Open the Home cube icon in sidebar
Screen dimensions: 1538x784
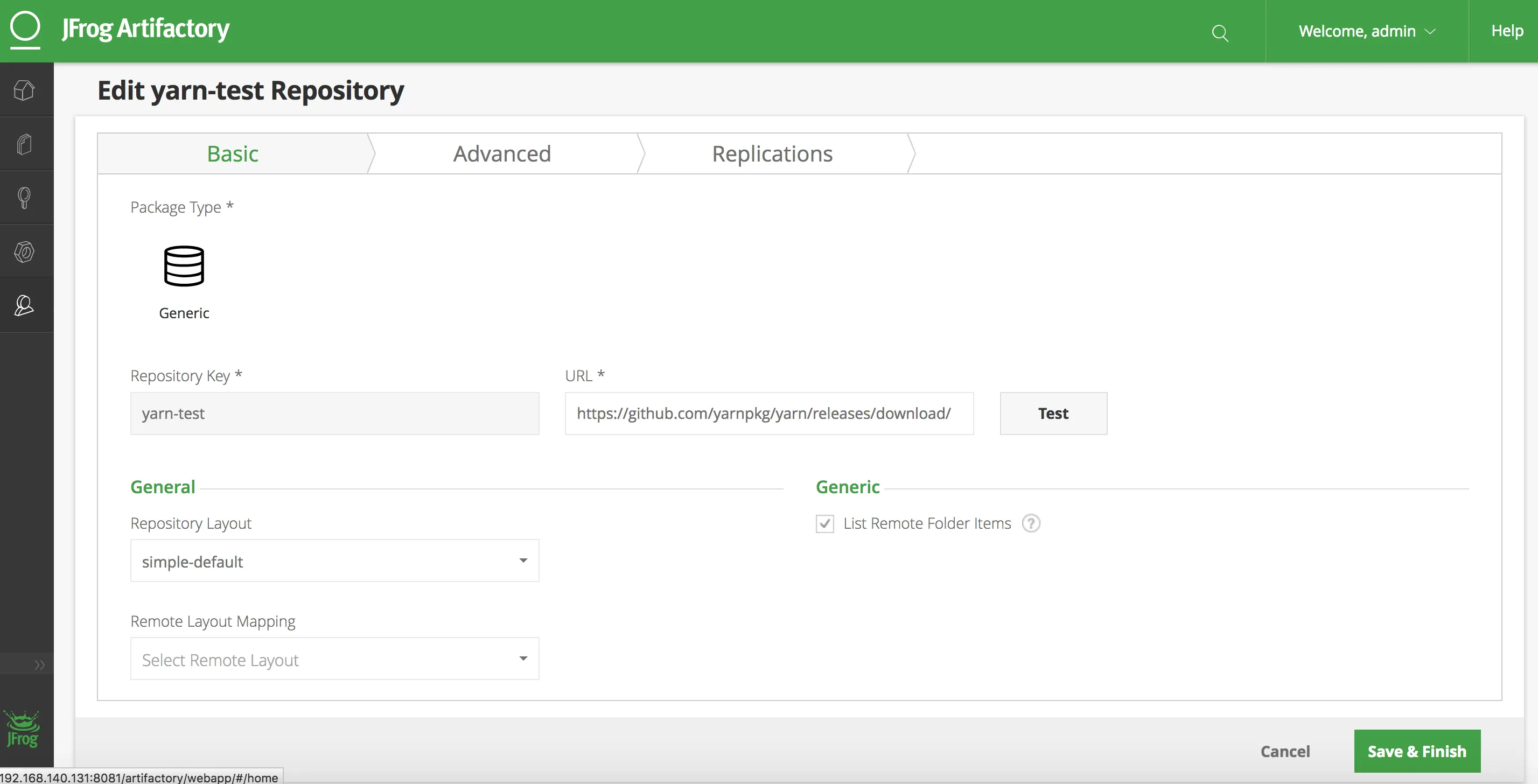click(x=24, y=90)
